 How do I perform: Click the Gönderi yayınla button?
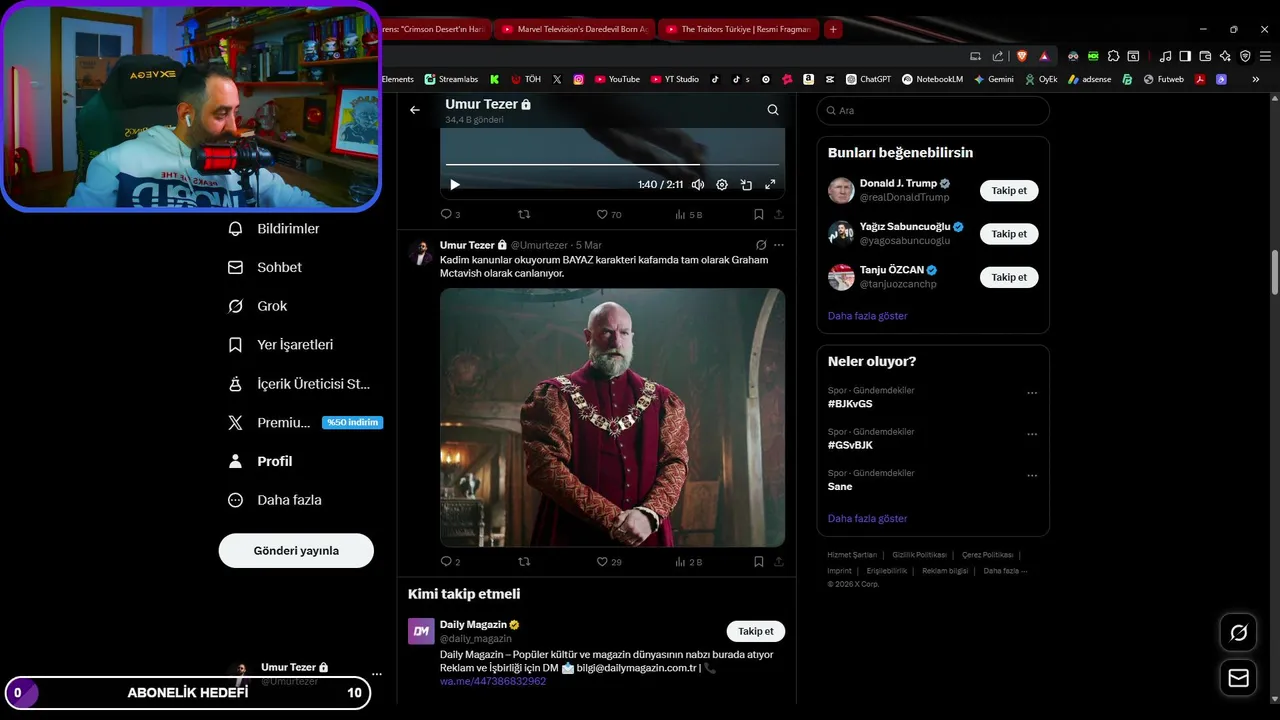pos(296,551)
